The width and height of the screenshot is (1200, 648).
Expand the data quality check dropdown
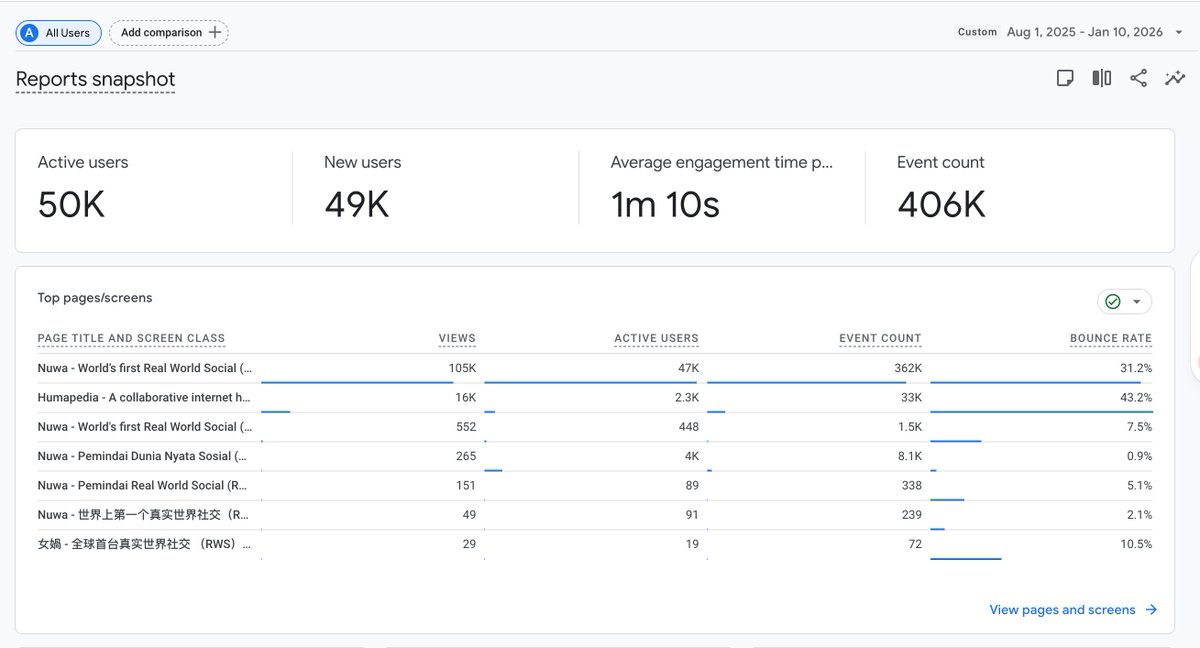pos(1137,302)
